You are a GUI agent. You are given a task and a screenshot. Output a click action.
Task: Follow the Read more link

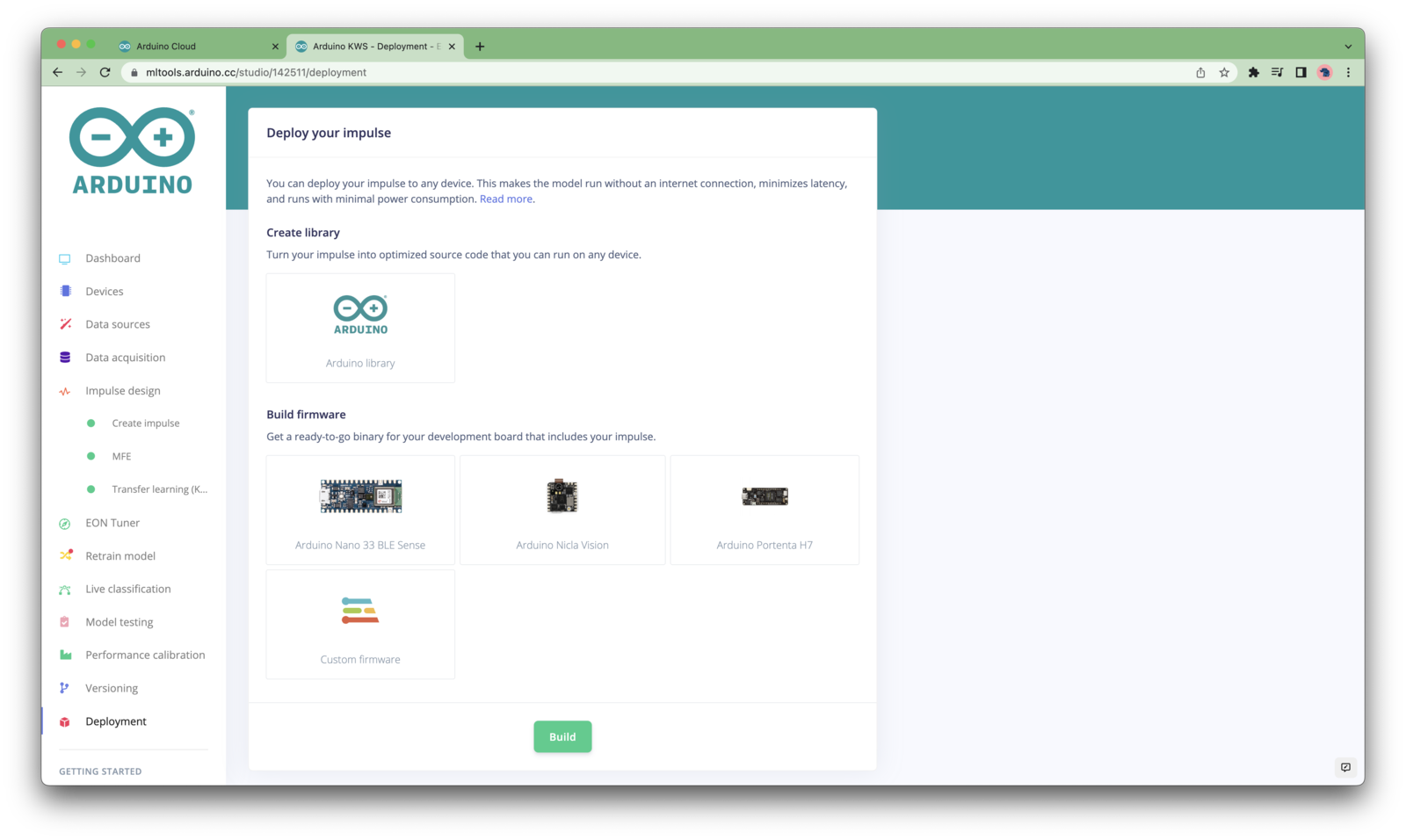pos(505,199)
